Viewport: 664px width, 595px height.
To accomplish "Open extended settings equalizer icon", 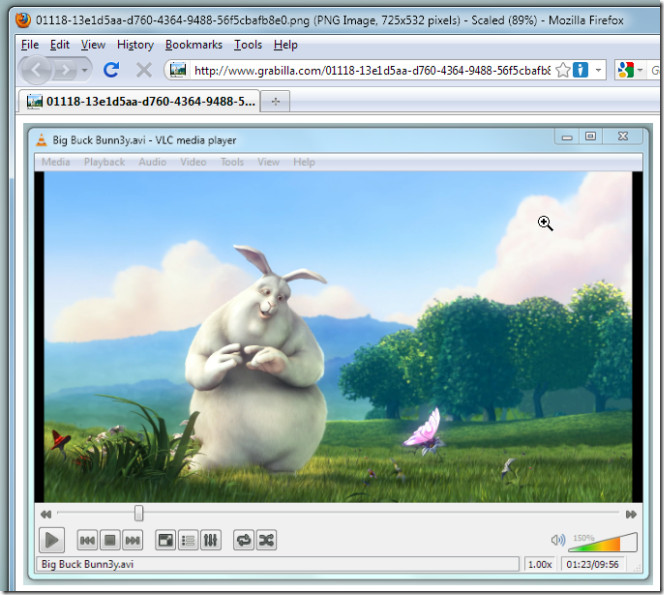I will pos(210,540).
